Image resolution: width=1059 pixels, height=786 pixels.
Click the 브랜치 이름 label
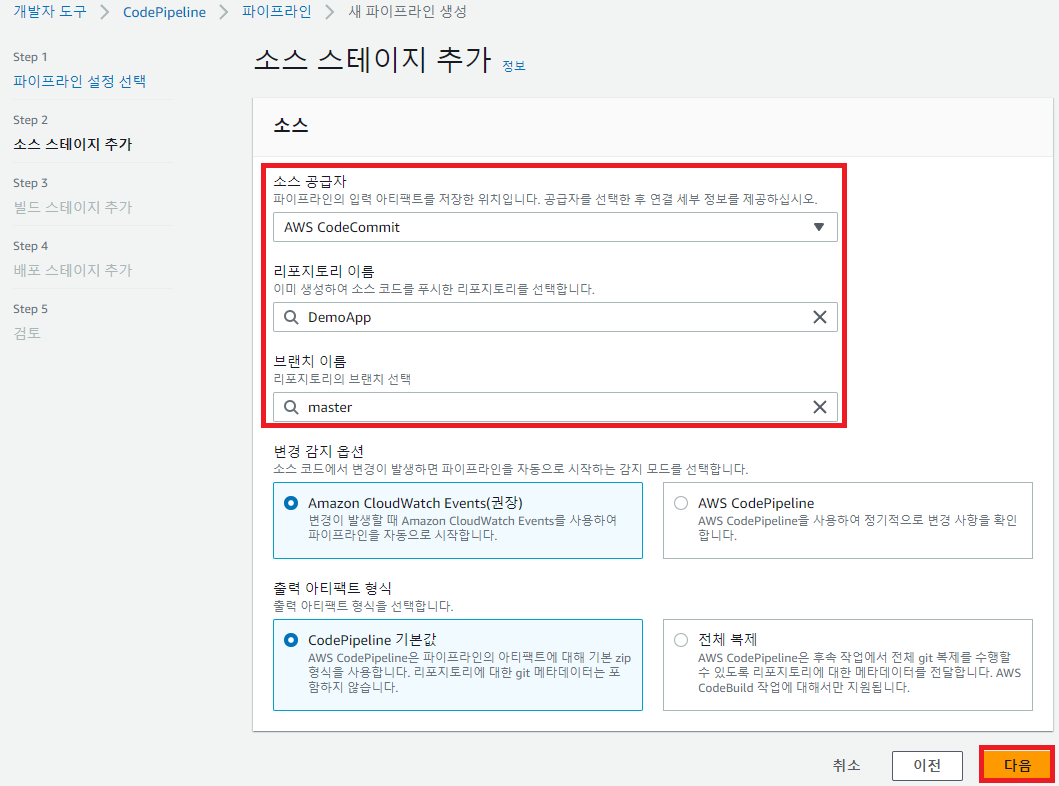point(310,361)
